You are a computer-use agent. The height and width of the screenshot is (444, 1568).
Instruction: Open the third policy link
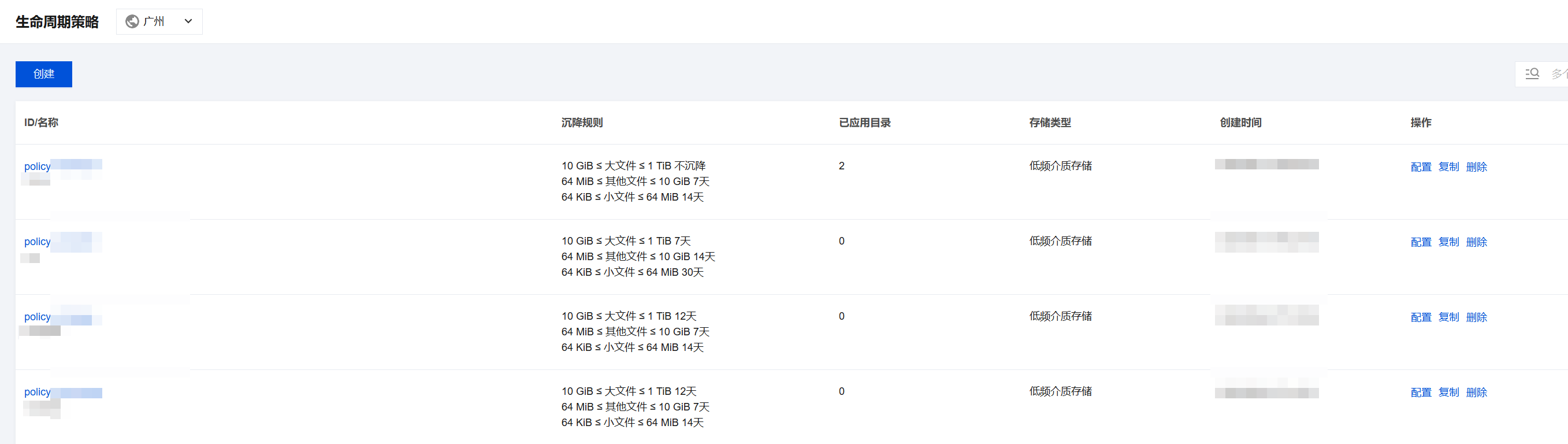[x=38, y=317]
